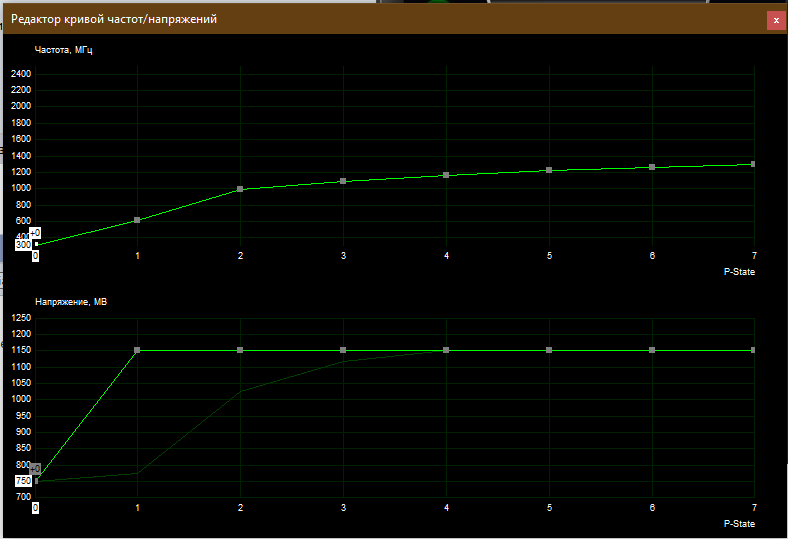
Task: Click highlighted 0 label under voltage chart
Action: tap(35, 508)
